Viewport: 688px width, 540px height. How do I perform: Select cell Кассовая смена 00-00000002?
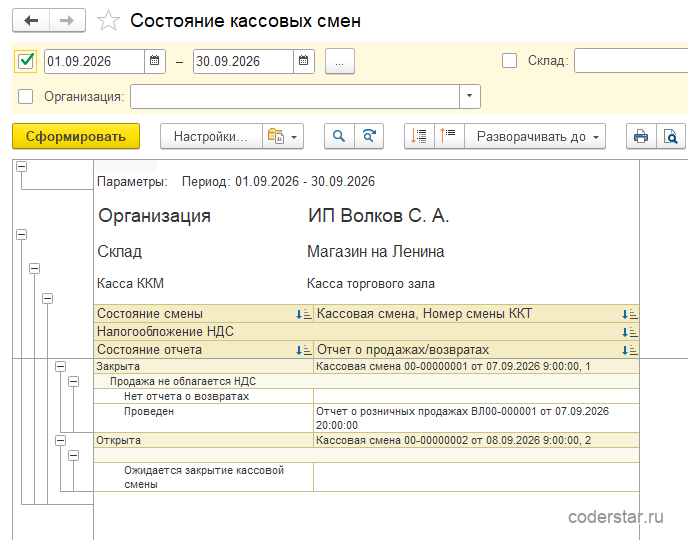(x=476, y=440)
